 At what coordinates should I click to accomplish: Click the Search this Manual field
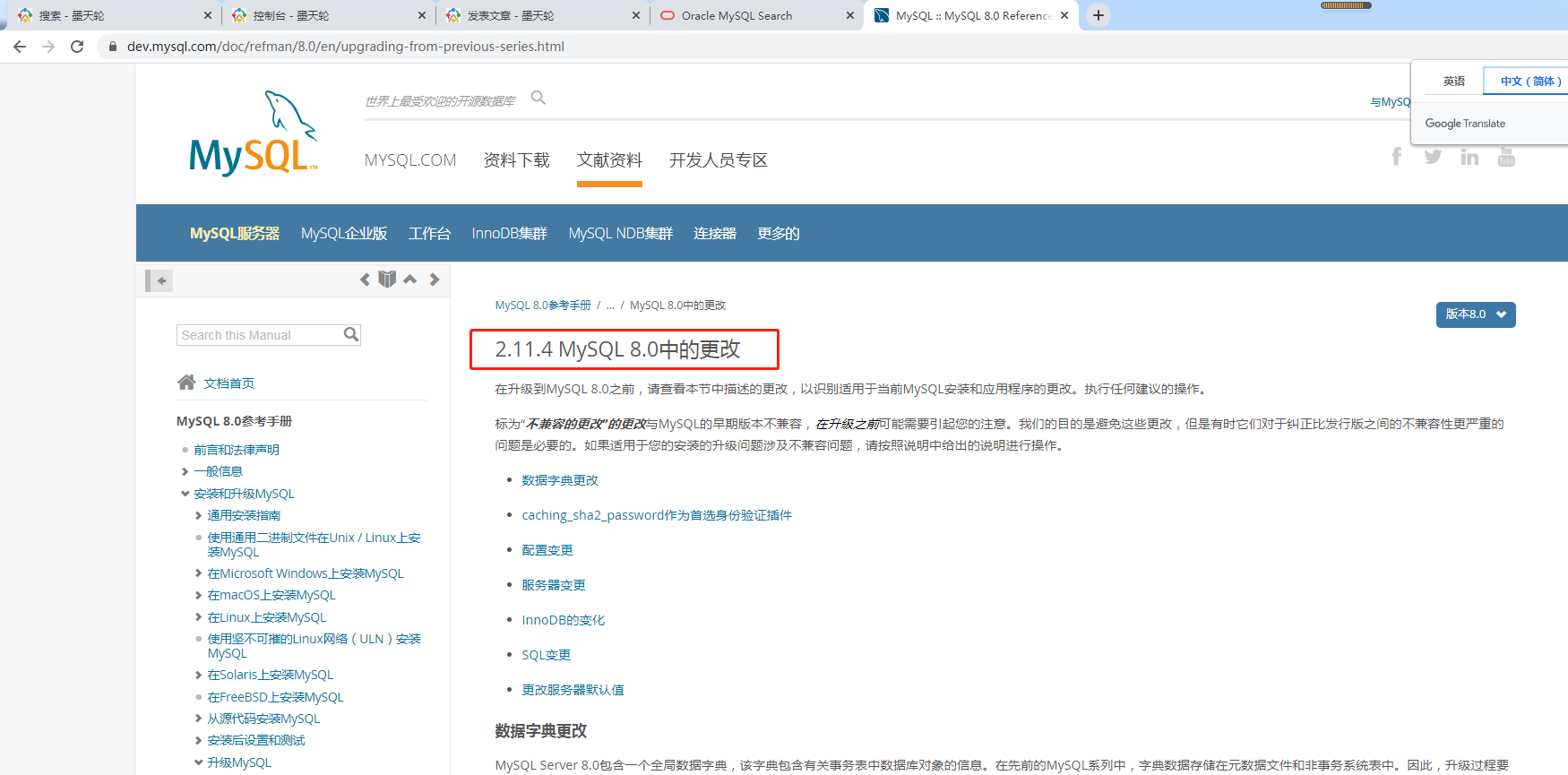tap(260, 335)
